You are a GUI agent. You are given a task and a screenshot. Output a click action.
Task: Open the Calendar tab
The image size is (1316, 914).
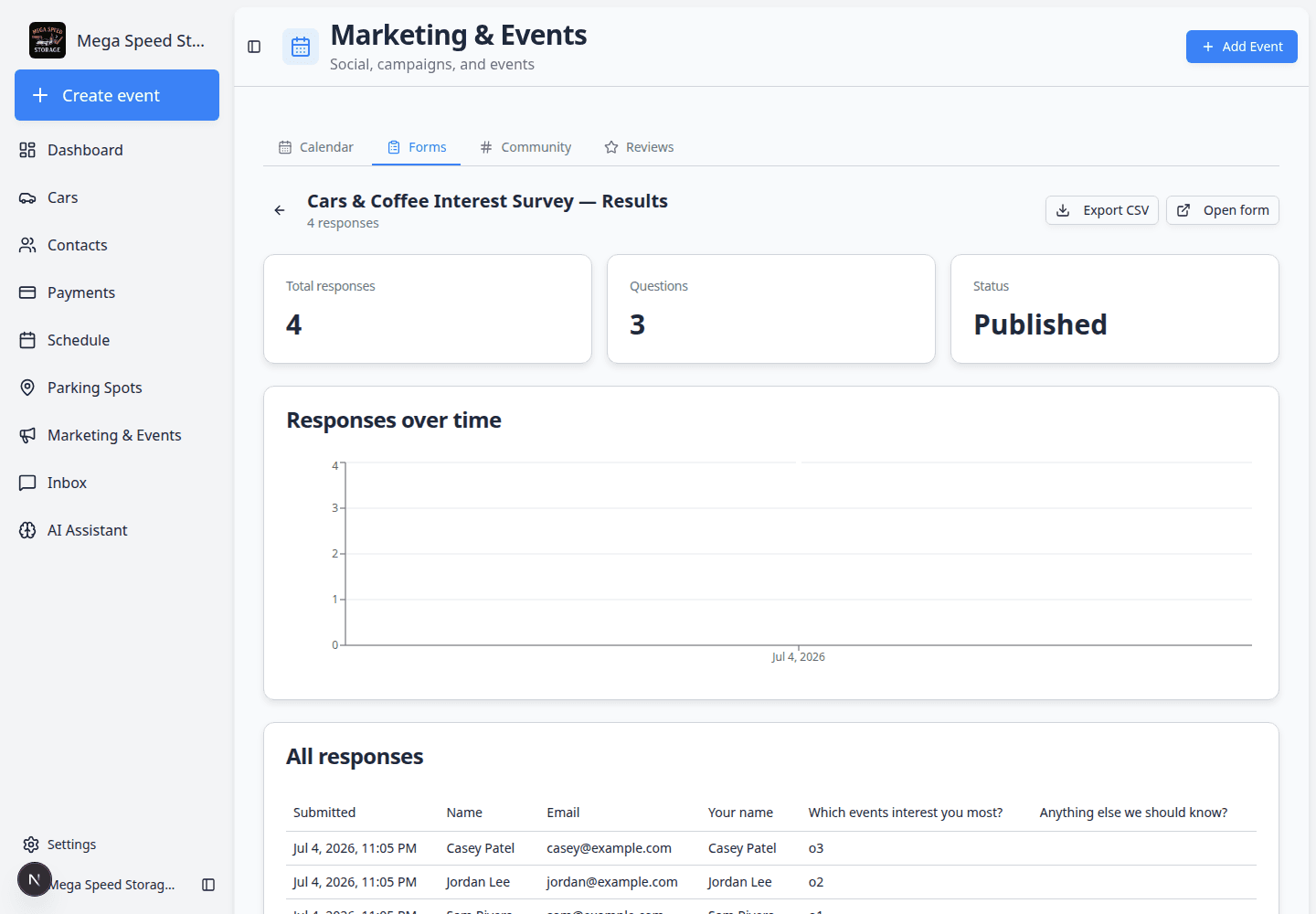316,147
